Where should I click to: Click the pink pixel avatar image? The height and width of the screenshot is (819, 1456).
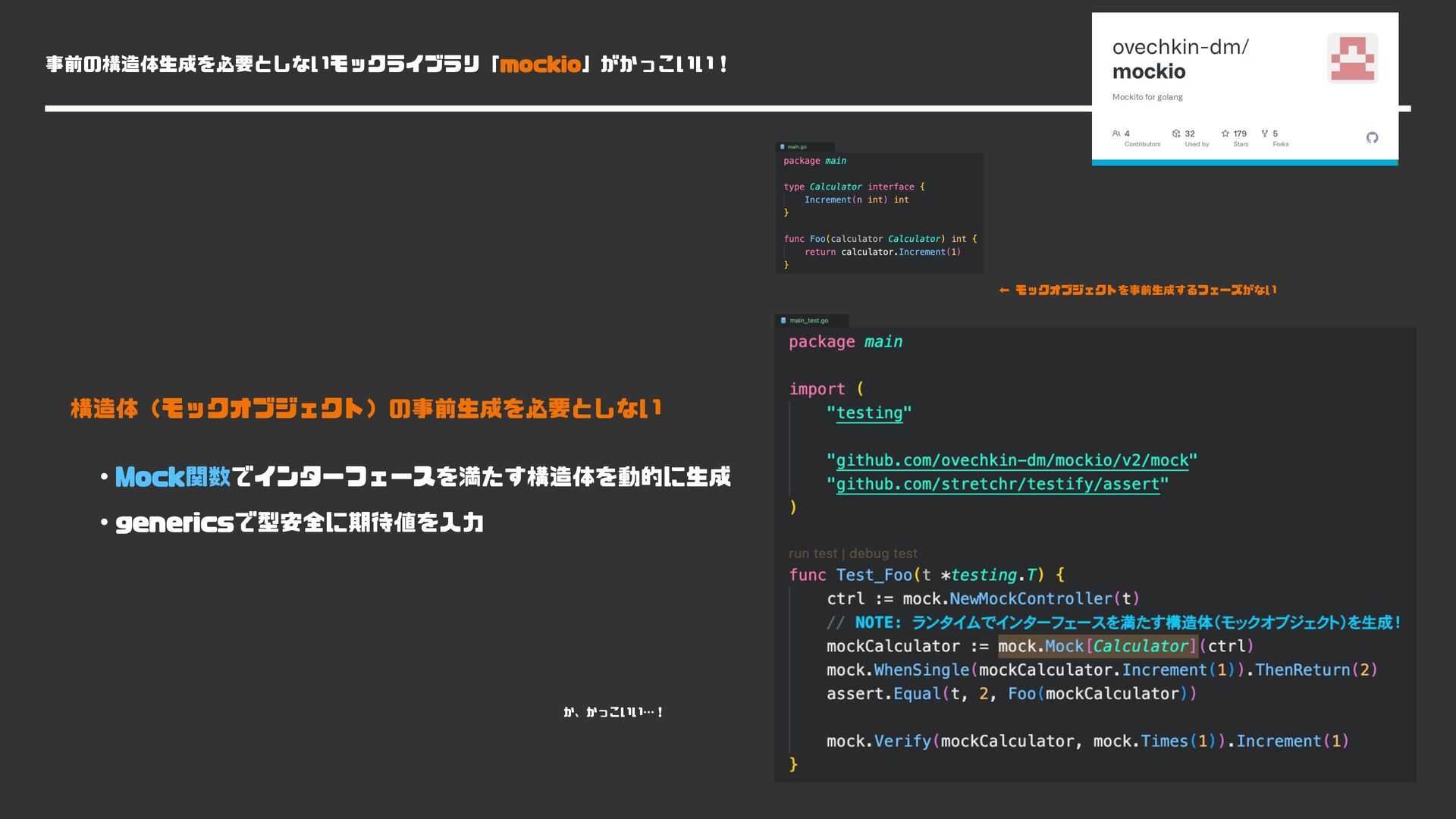1352,58
